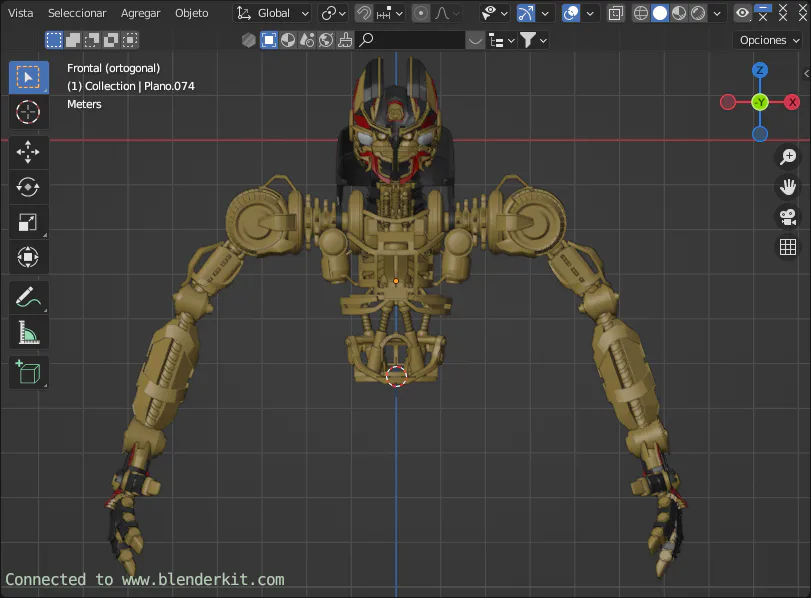Screen dimensions: 811x598
Task: Click the "Meters" unit label
Action: (x=84, y=104)
